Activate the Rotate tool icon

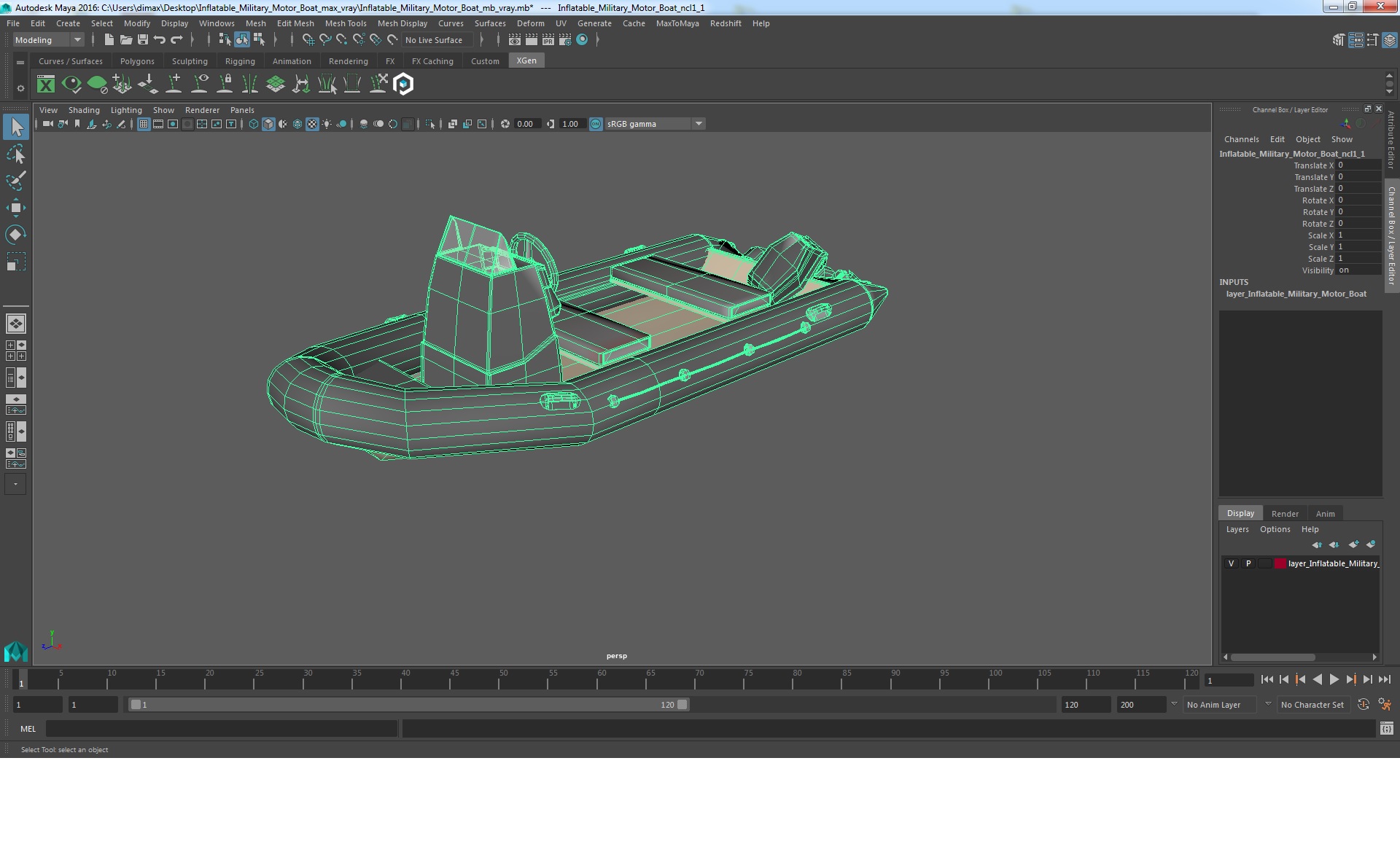pyautogui.click(x=15, y=235)
